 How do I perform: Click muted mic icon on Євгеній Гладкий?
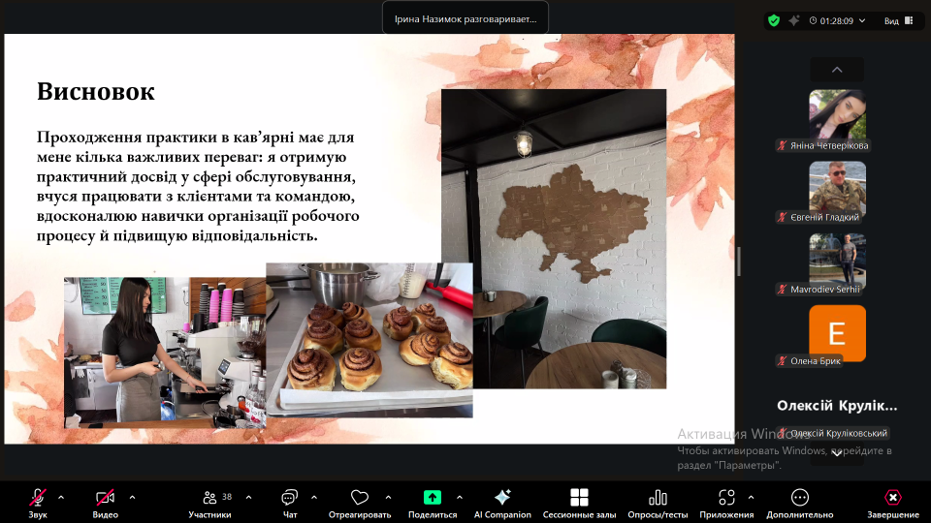[782, 217]
